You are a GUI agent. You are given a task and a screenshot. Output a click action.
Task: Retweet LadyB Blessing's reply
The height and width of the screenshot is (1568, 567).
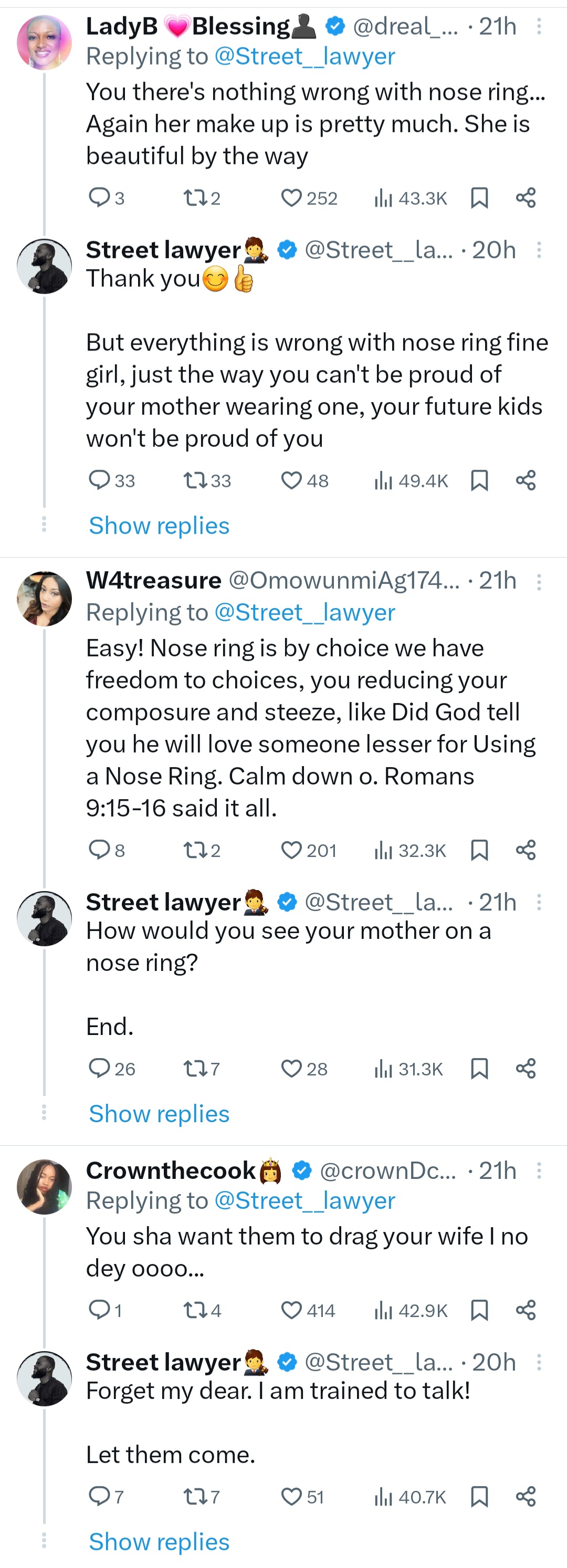195,198
